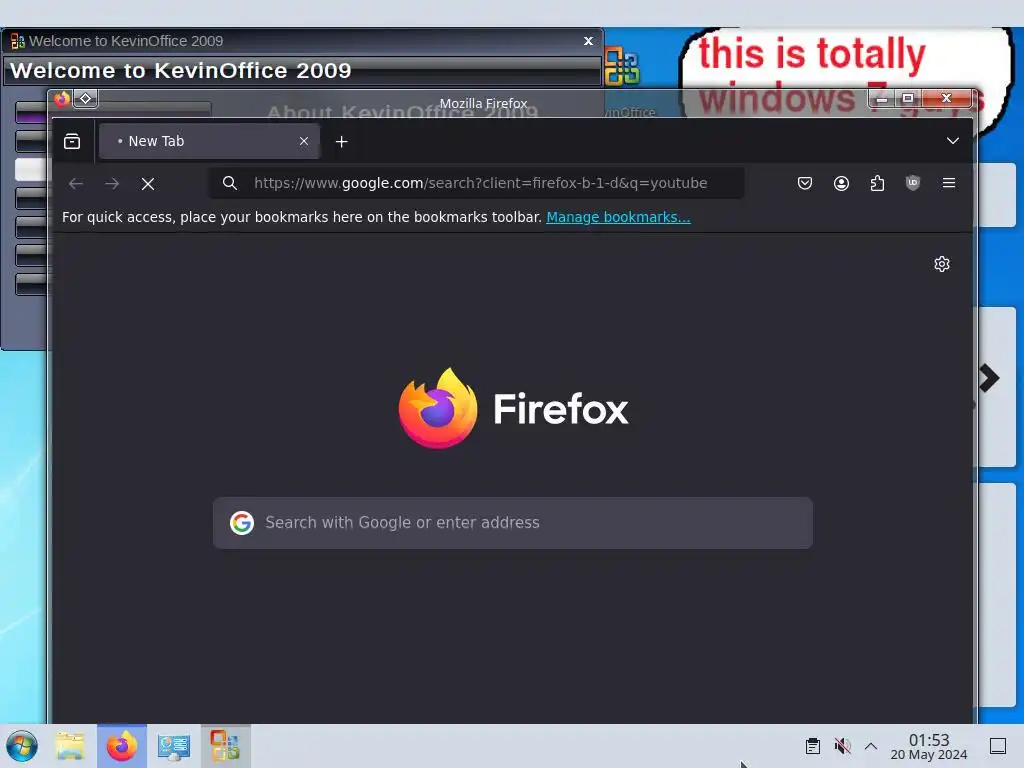
Task: Open uBlock Origin shield icon
Action: click(x=913, y=183)
